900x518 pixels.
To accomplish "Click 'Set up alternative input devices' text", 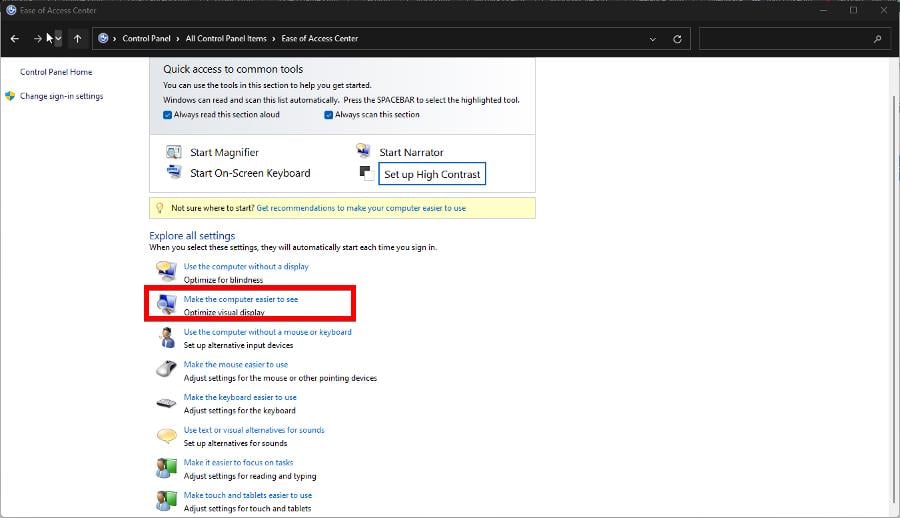I will coord(238,345).
